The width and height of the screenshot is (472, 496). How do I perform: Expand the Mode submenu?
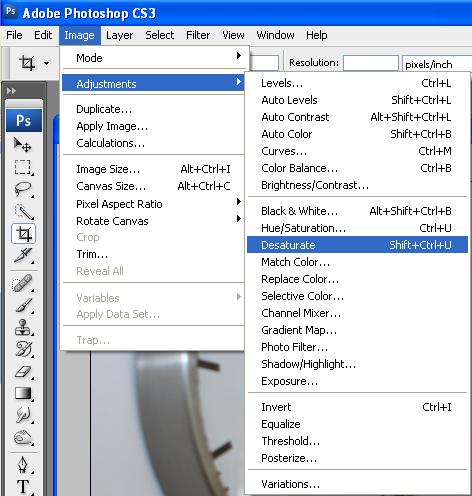154,58
